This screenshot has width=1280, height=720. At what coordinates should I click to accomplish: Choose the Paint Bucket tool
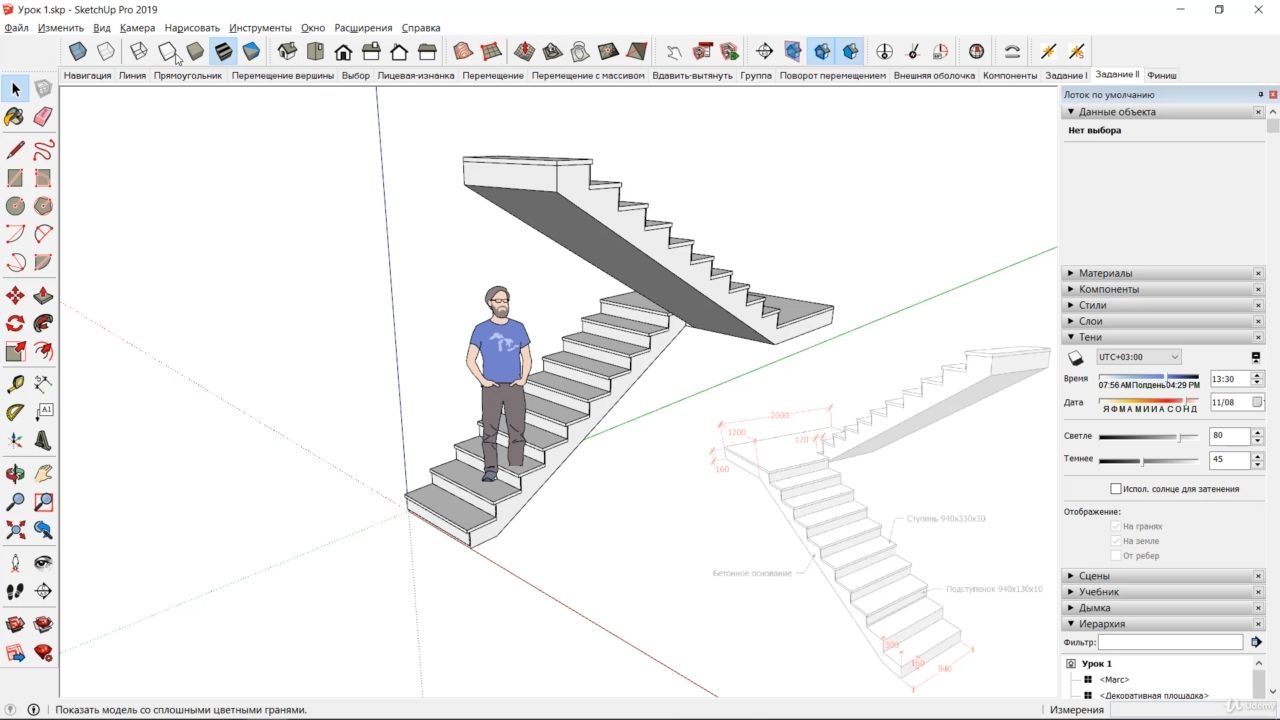(15, 117)
